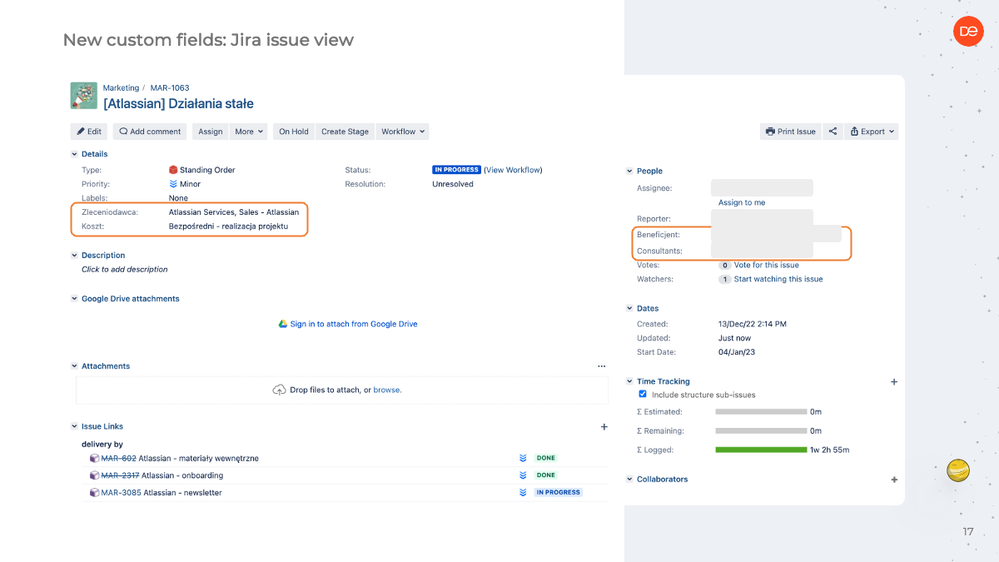Viewport: 999px width, 562px height.
Task: Open linked issue MAR-2317
Action: coord(120,475)
